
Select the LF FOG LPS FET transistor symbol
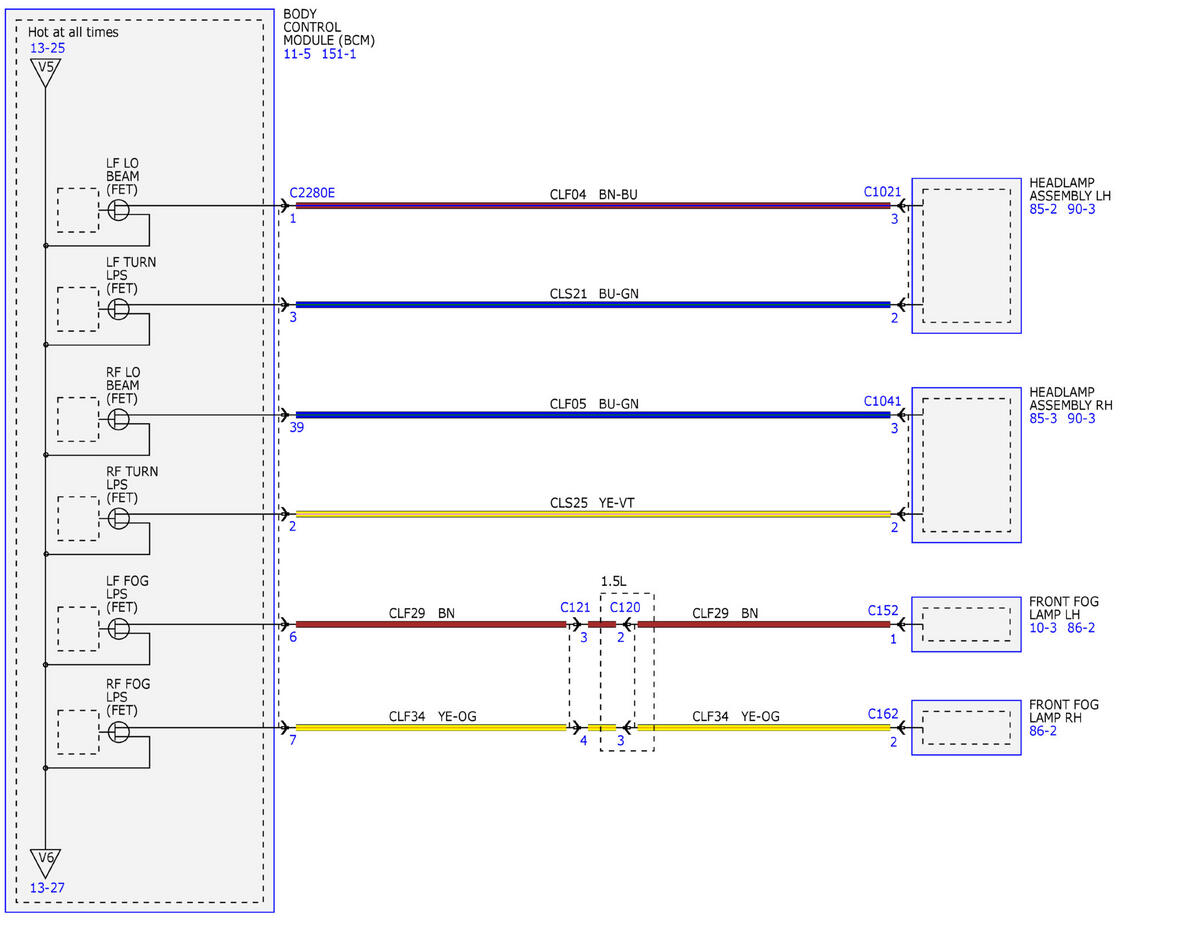coord(119,627)
